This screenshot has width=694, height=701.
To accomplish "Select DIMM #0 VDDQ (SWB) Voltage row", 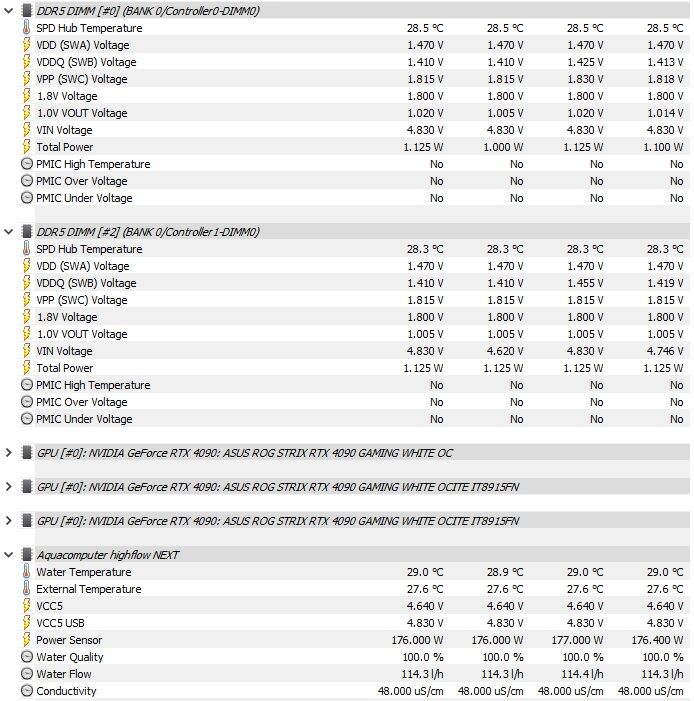I will pyautogui.click(x=354, y=62).
